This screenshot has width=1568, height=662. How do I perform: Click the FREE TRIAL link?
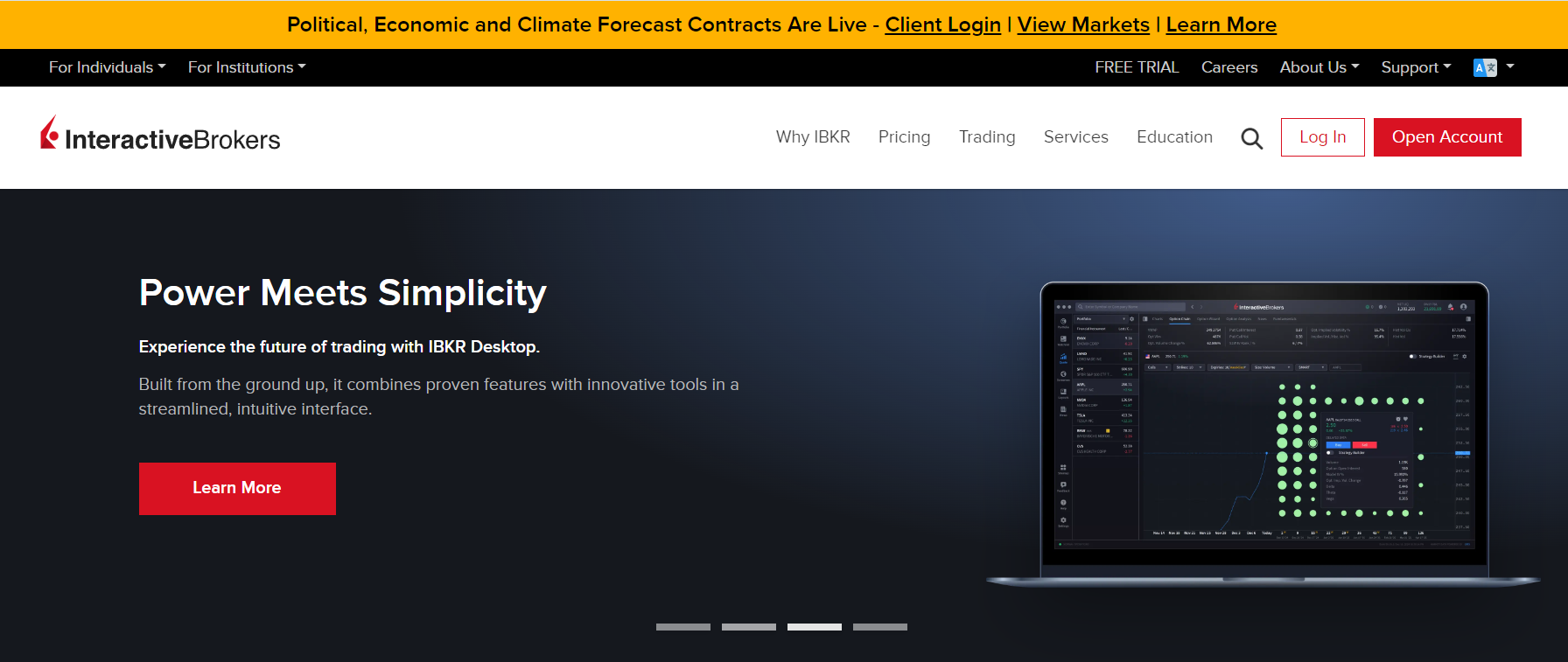(1137, 67)
